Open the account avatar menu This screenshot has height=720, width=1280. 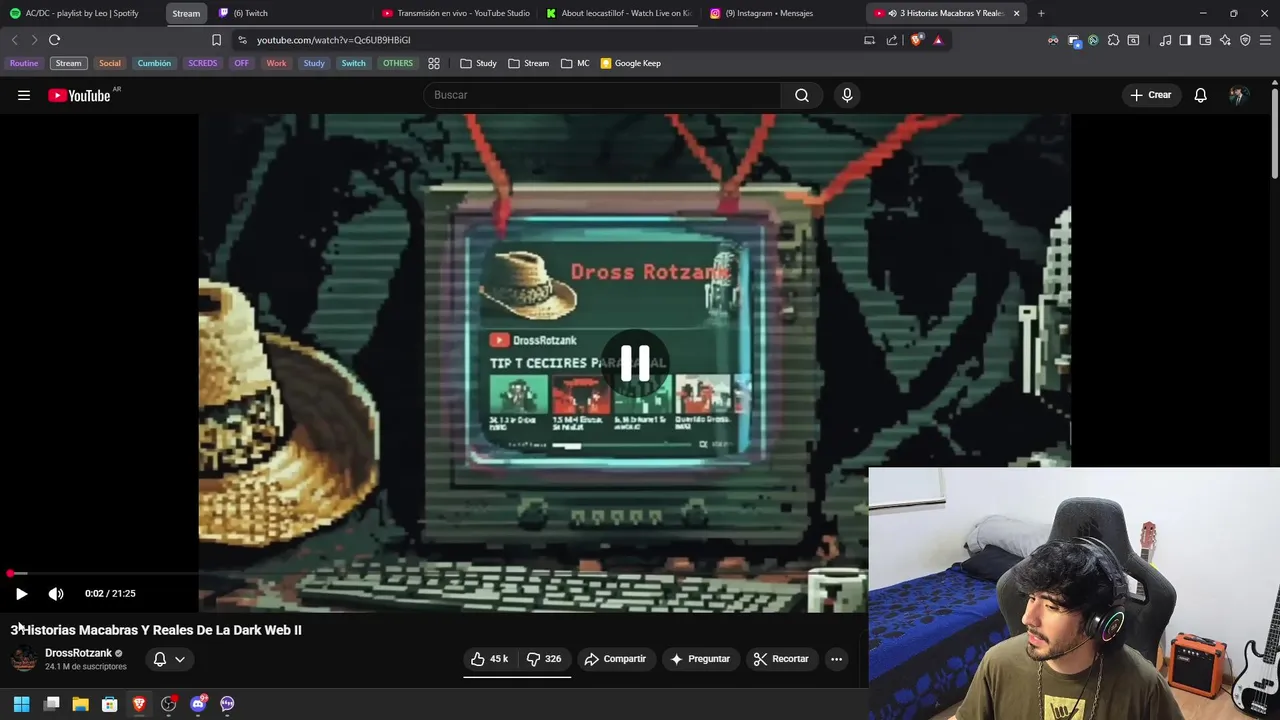[1239, 95]
